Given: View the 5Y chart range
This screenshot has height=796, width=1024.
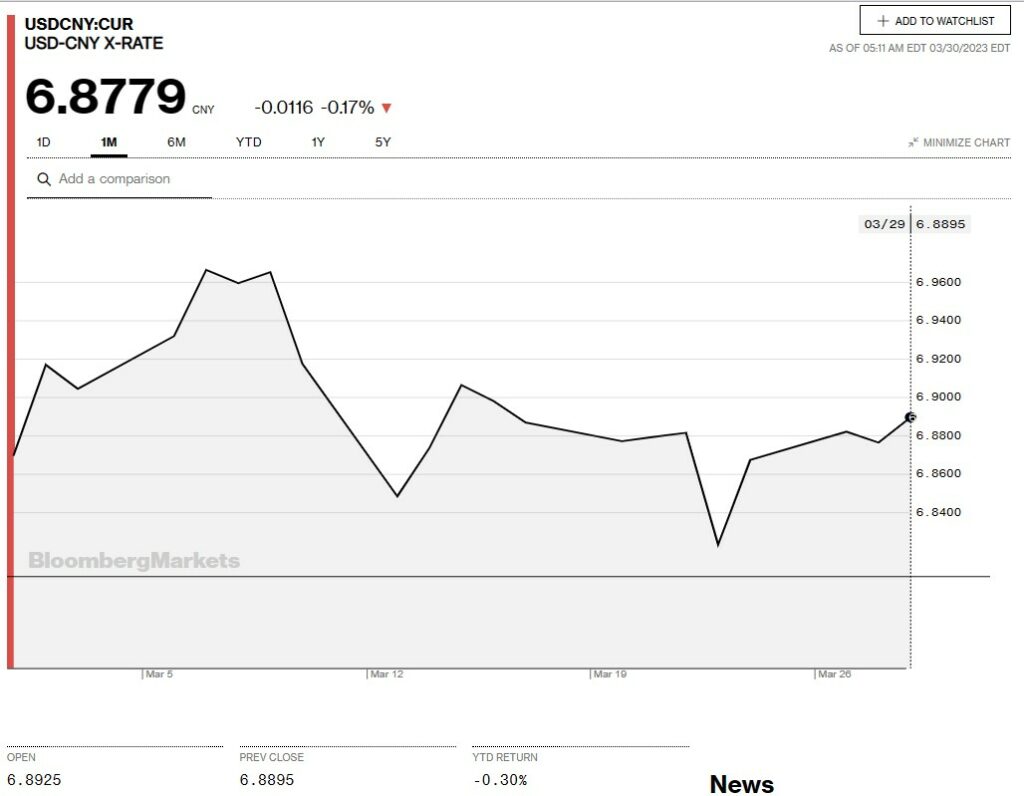Looking at the screenshot, I should [x=383, y=142].
